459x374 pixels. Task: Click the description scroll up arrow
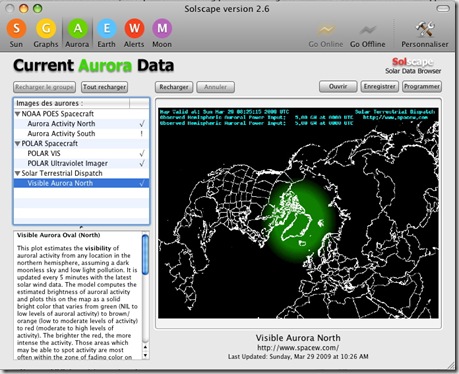(x=145, y=347)
